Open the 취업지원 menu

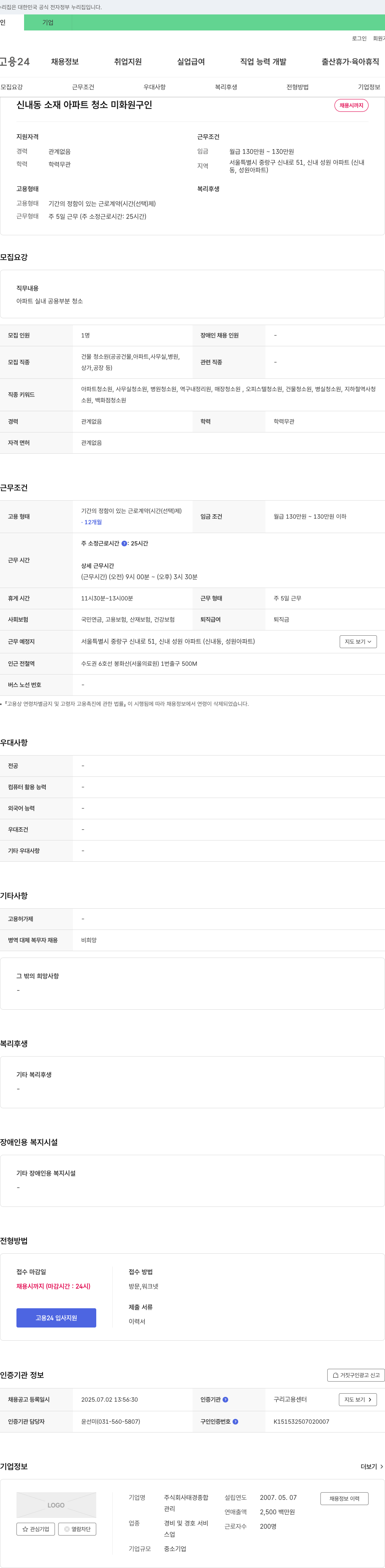point(128,61)
